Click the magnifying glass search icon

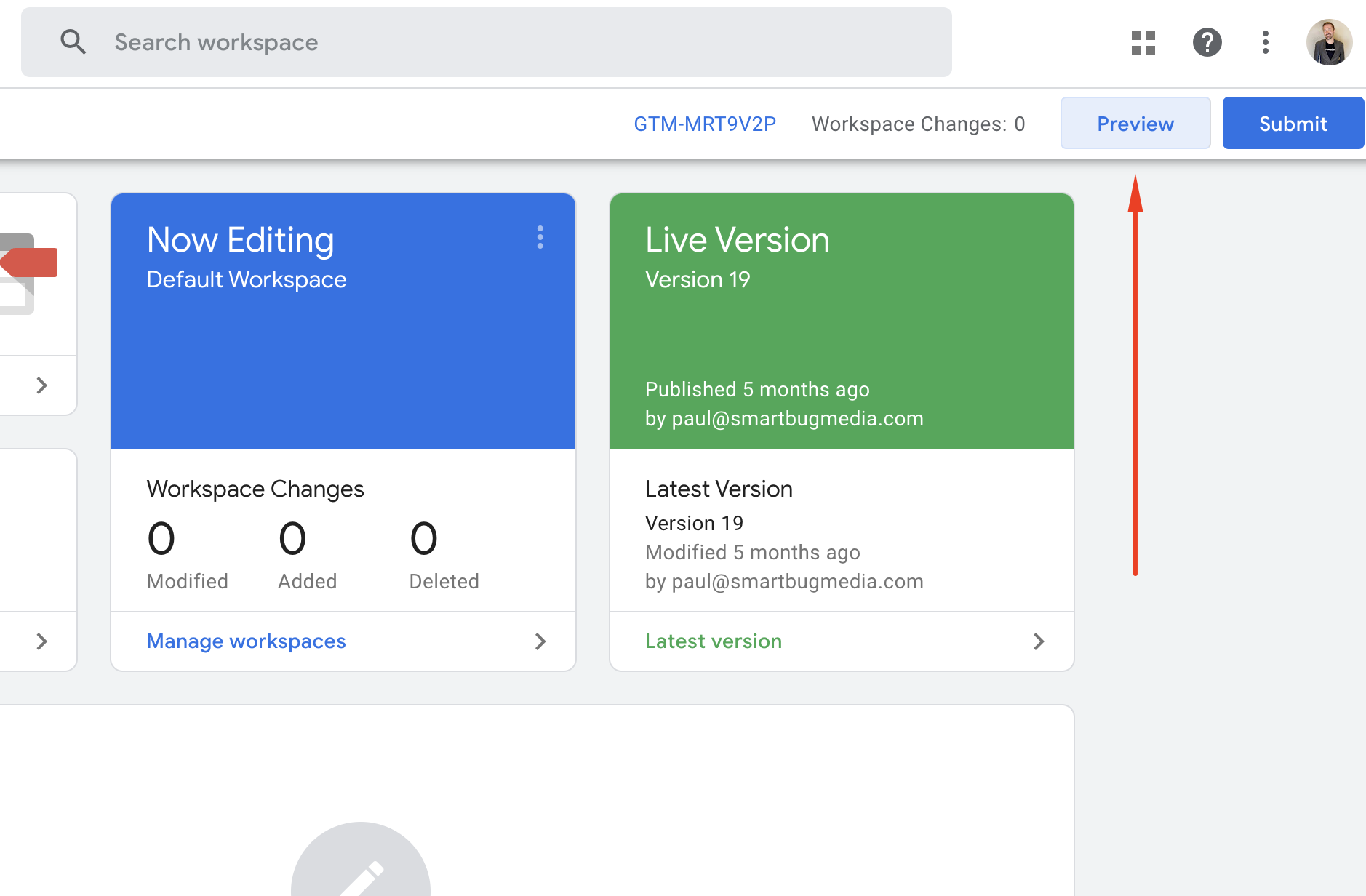73,42
